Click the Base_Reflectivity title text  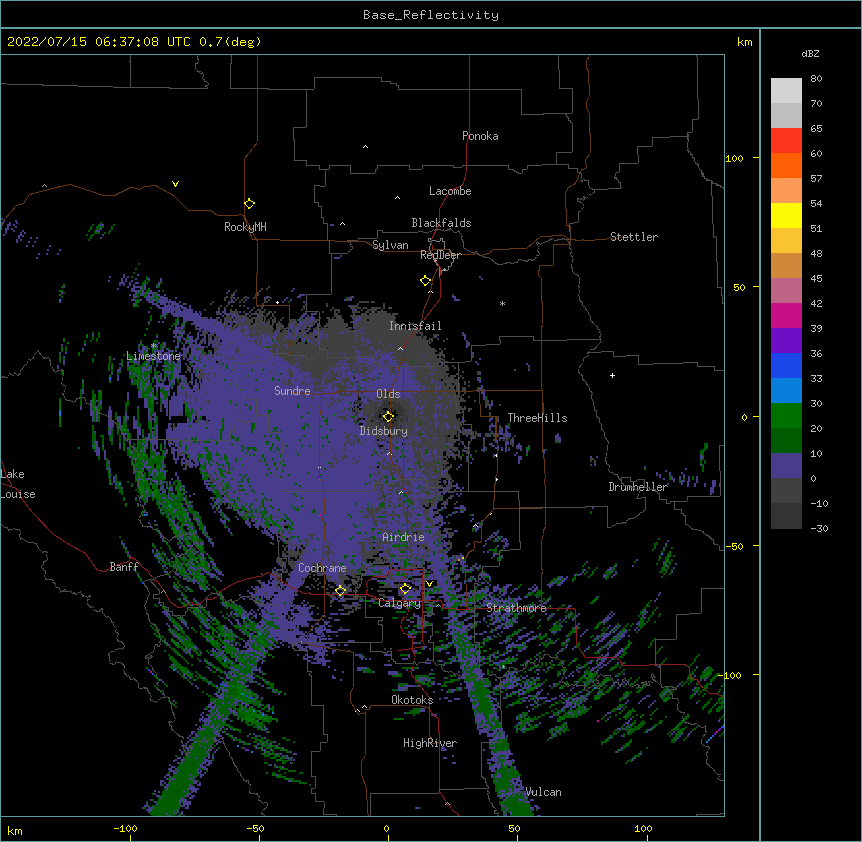[431, 15]
